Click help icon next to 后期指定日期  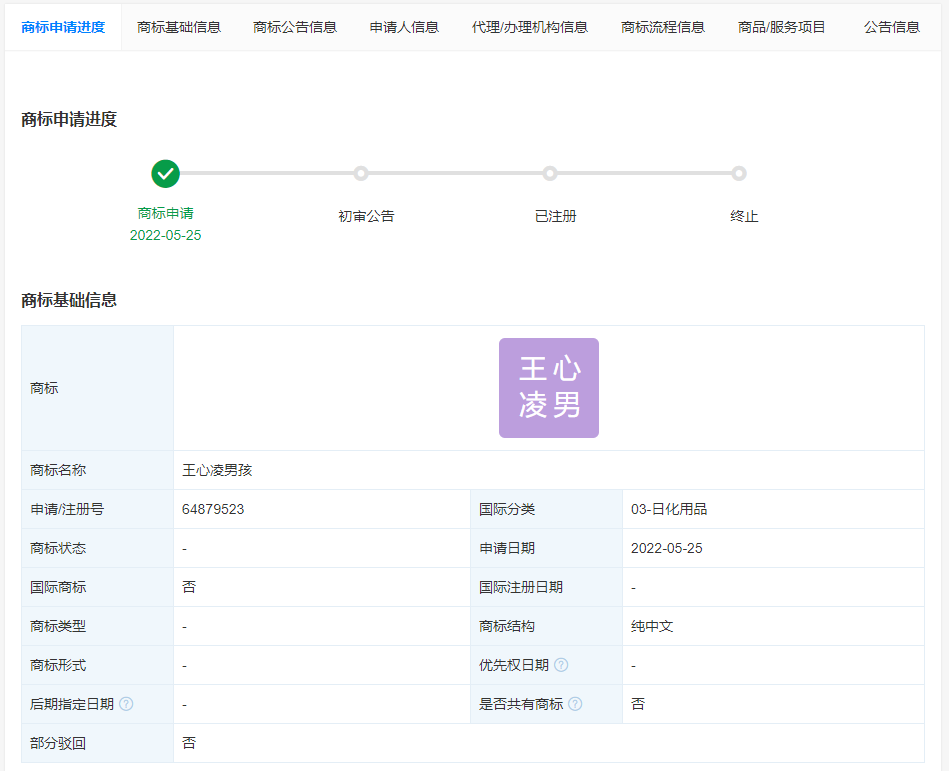[x=126, y=704]
